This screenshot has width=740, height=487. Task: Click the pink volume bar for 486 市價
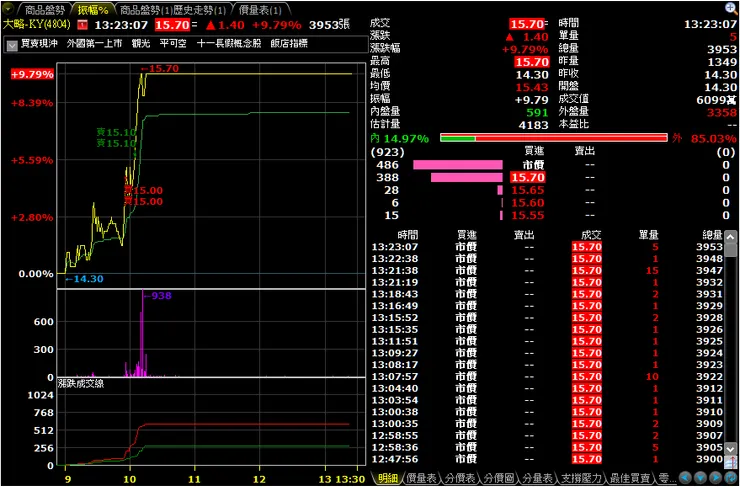point(458,165)
